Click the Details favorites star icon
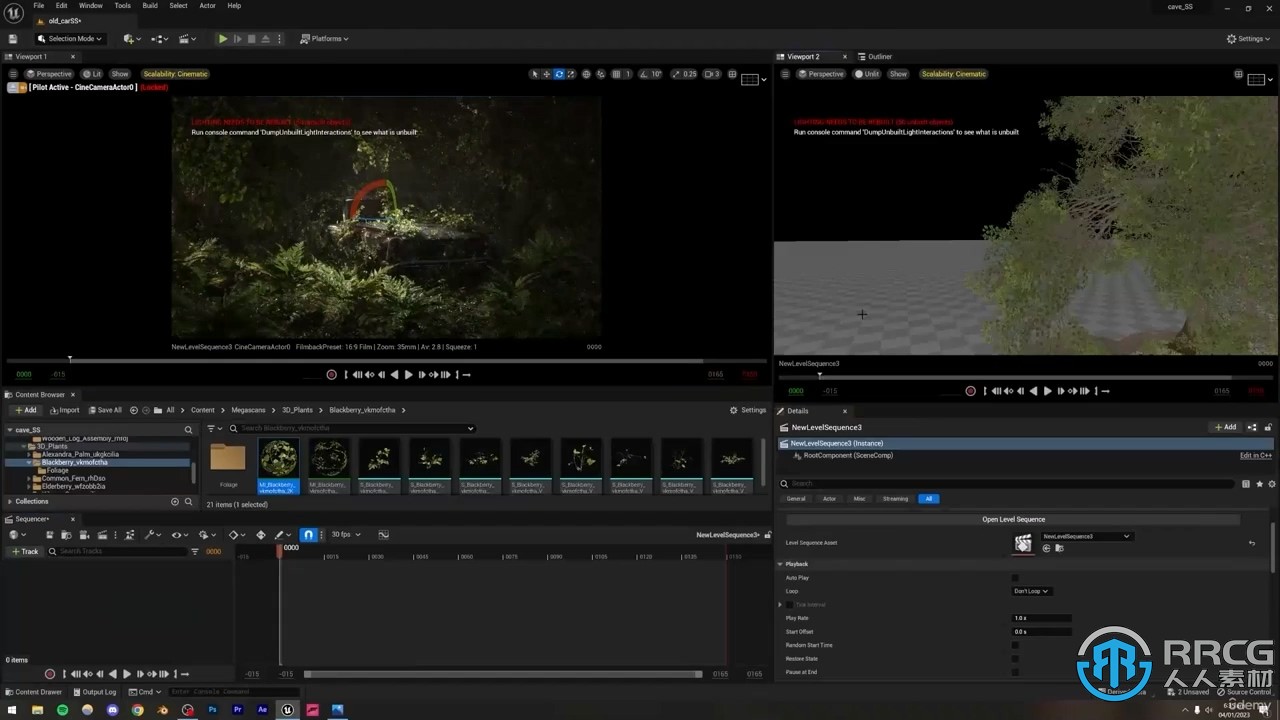1280x720 pixels. click(1259, 484)
